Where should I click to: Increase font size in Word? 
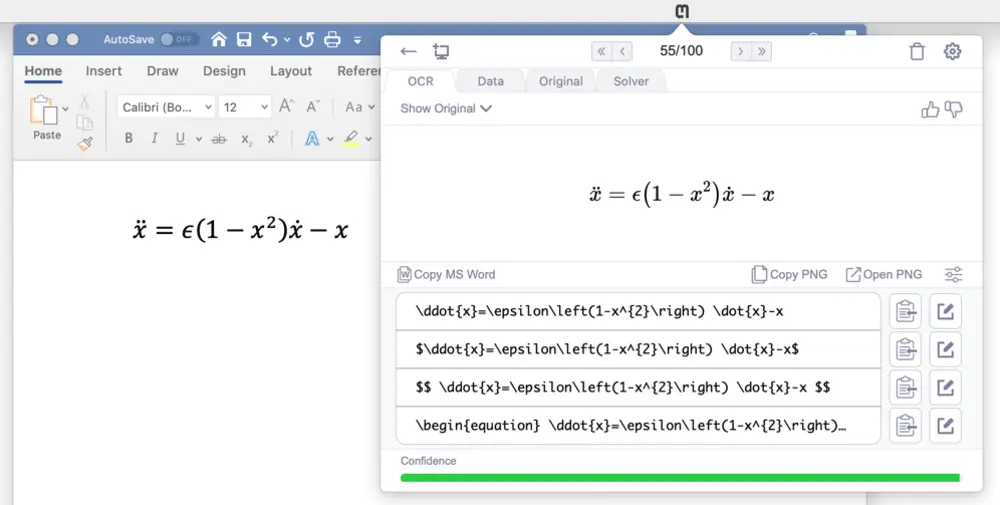pos(286,106)
